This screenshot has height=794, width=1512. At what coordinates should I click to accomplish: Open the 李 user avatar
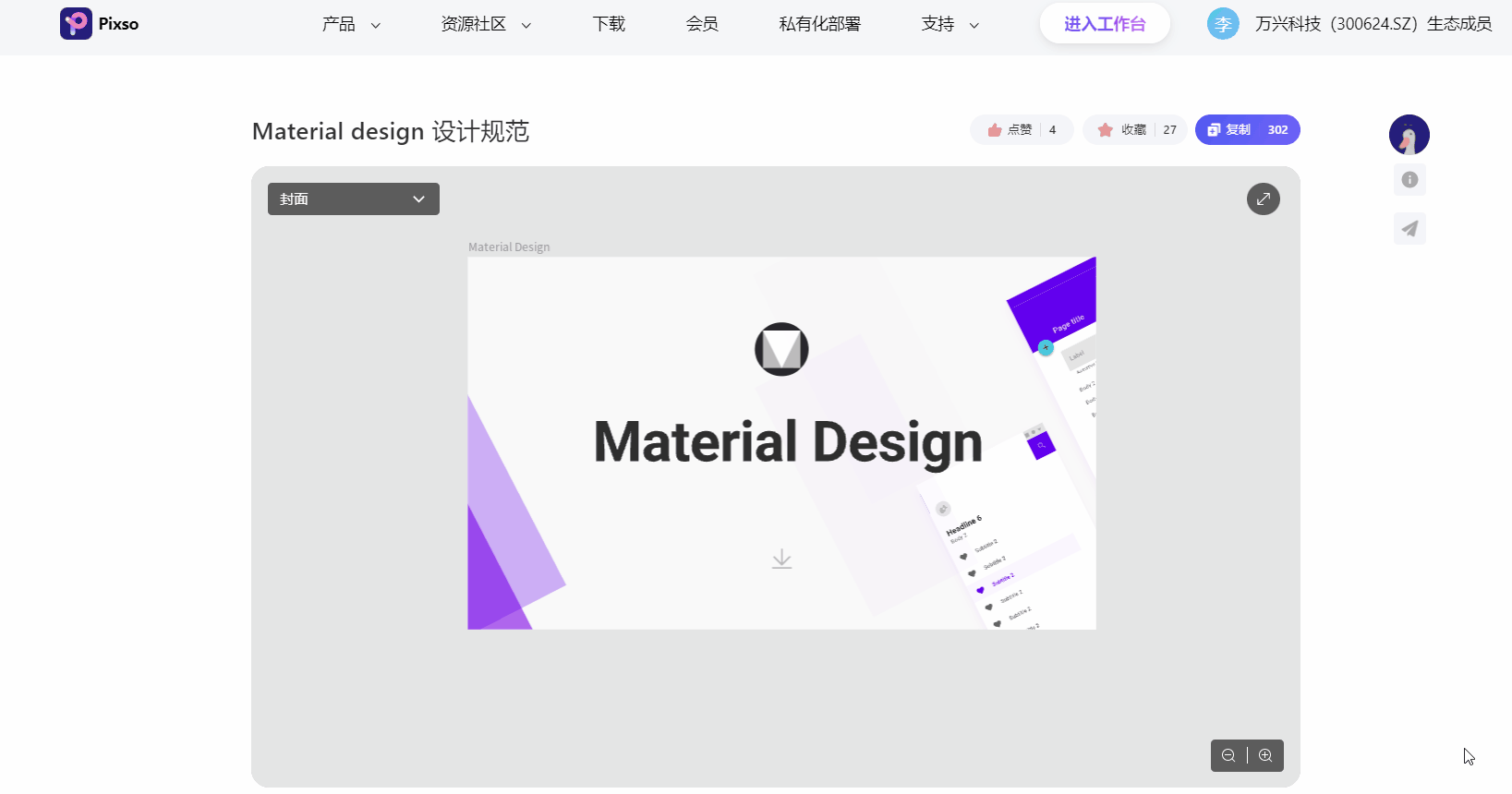tap(1223, 24)
